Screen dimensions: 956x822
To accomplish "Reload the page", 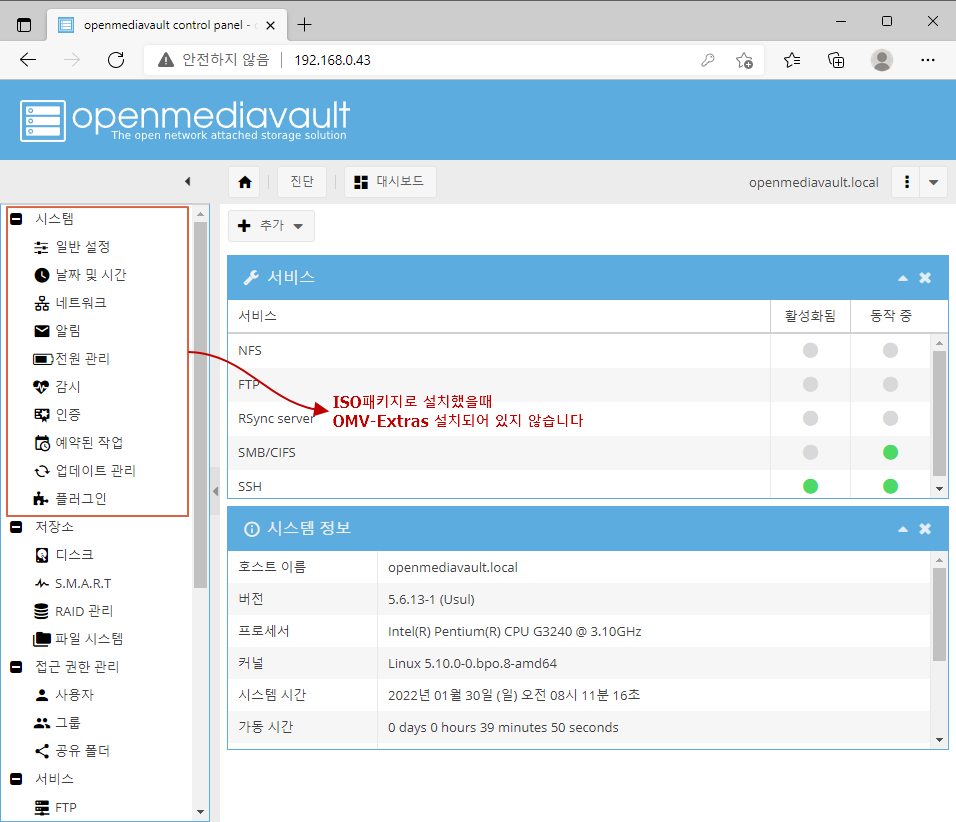I will [x=116, y=60].
